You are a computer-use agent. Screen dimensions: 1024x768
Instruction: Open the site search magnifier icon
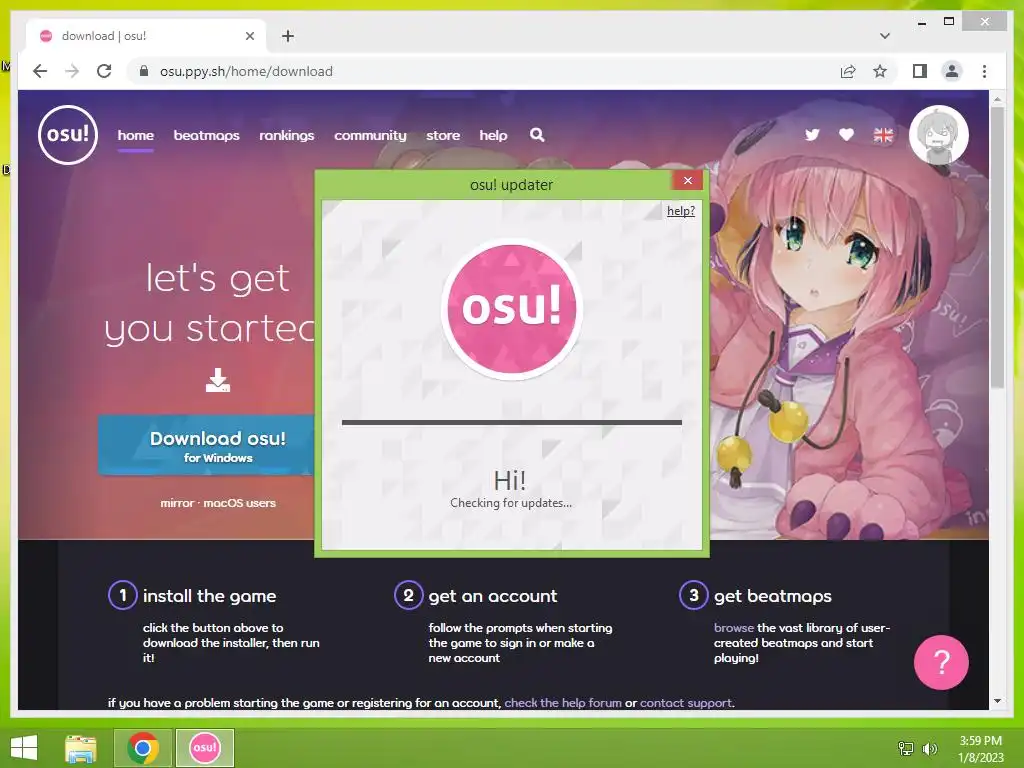pos(537,135)
